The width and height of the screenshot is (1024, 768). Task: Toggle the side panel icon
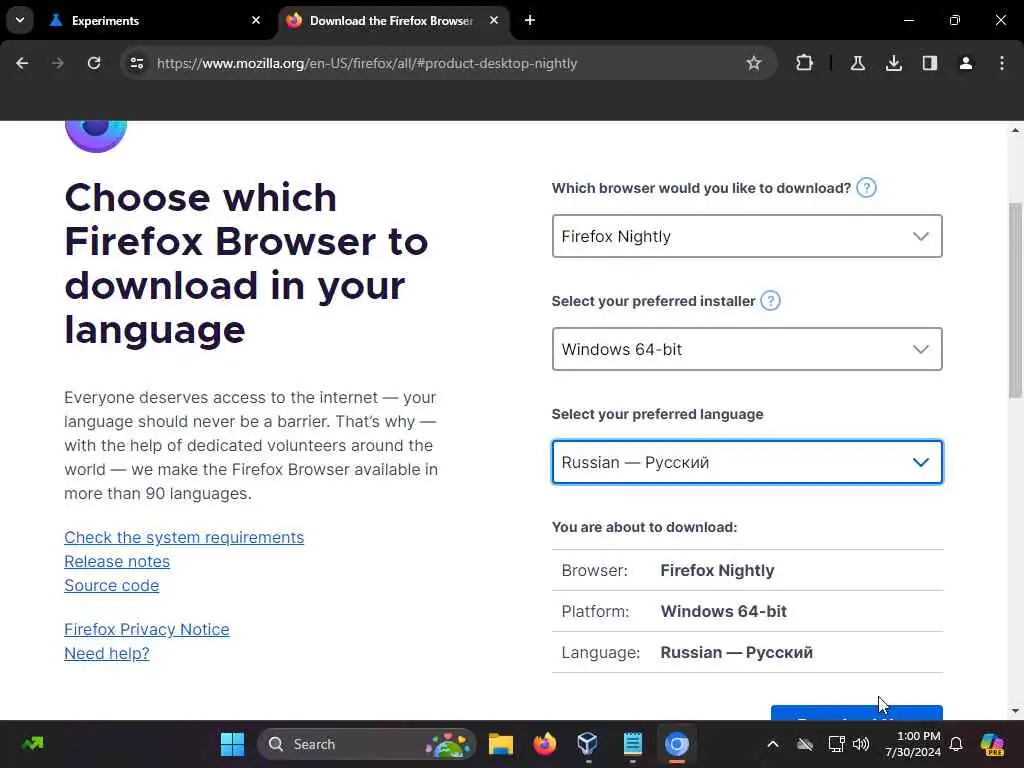929,63
